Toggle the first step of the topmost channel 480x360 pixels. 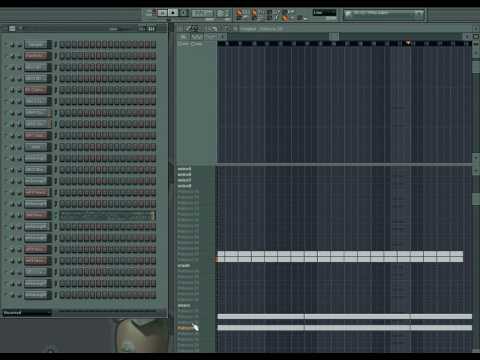pyautogui.click(x=62, y=44)
